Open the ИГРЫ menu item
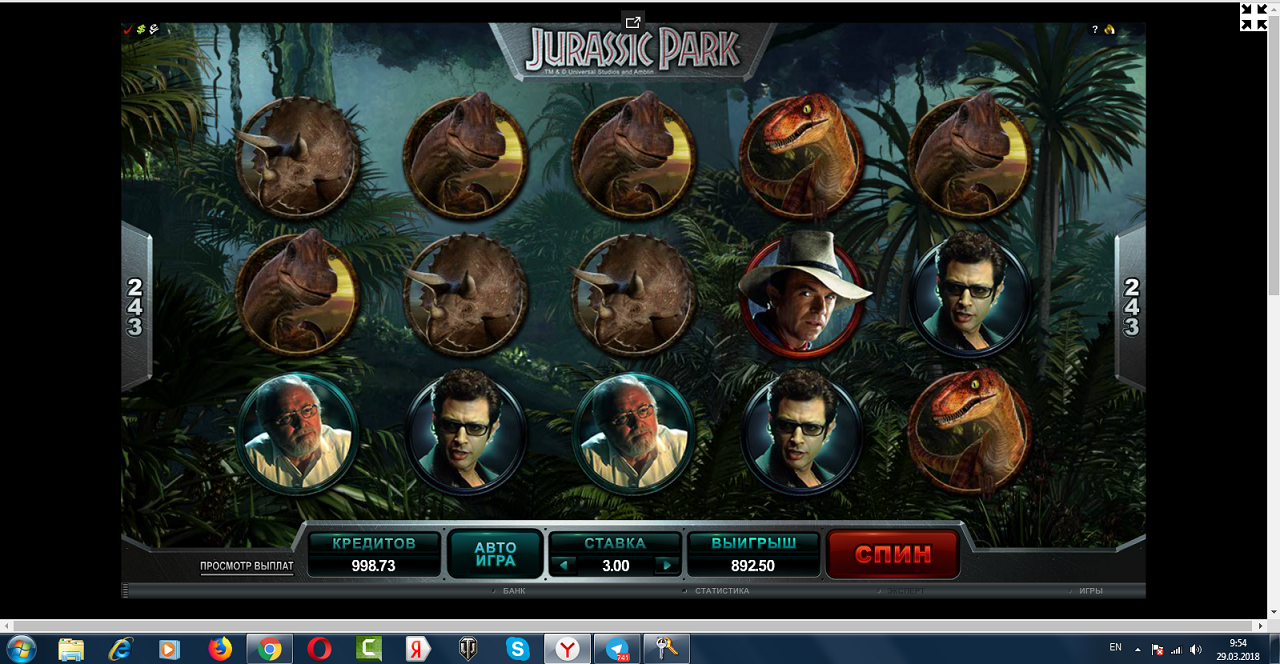The width and height of the screenshot is (1280, 664). tap(1090, 591)
